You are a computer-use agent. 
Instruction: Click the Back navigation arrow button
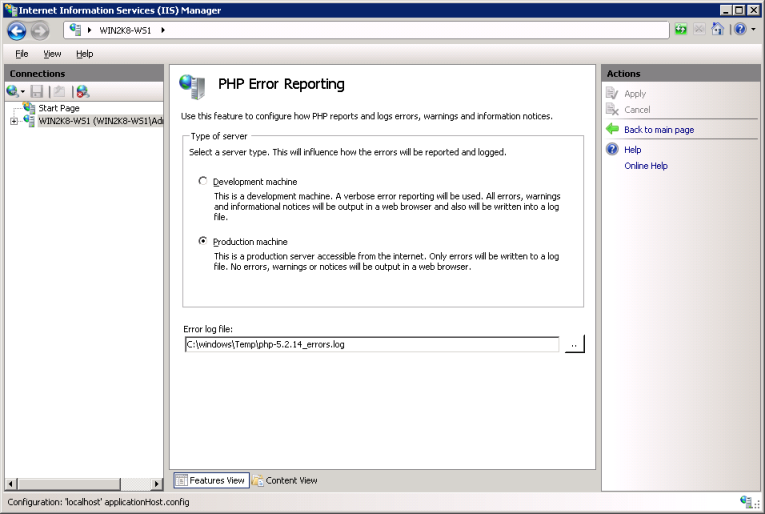(16, 31)
